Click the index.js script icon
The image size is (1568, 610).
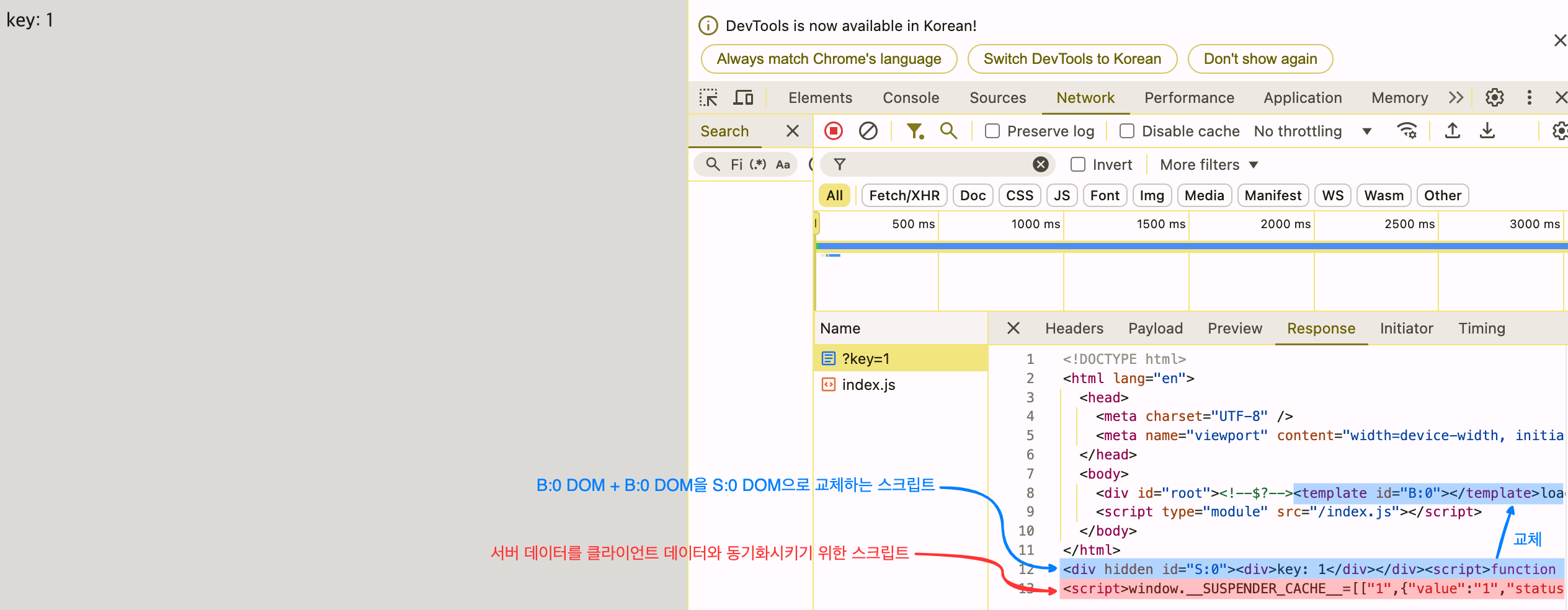(x=829, y=384)
